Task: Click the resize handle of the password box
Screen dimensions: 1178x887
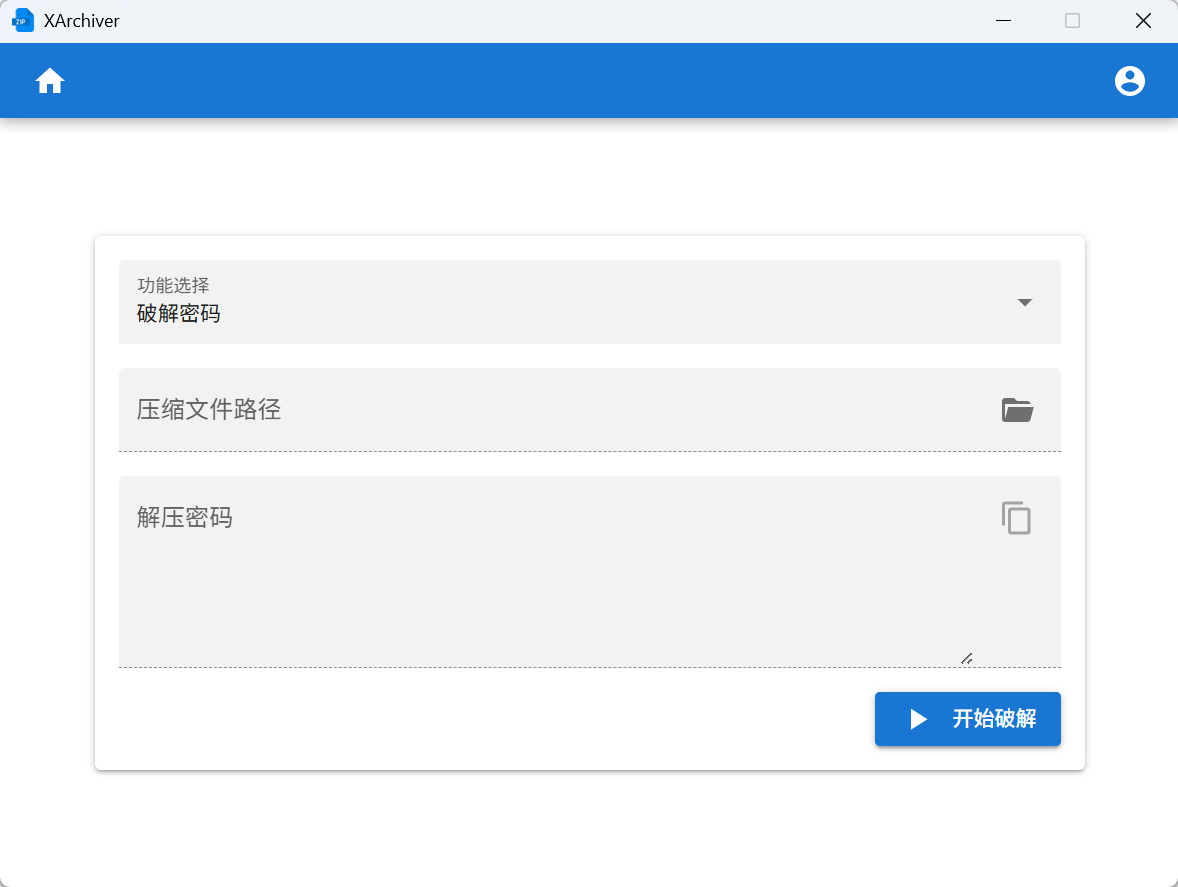Action: (x=967, y=658)
